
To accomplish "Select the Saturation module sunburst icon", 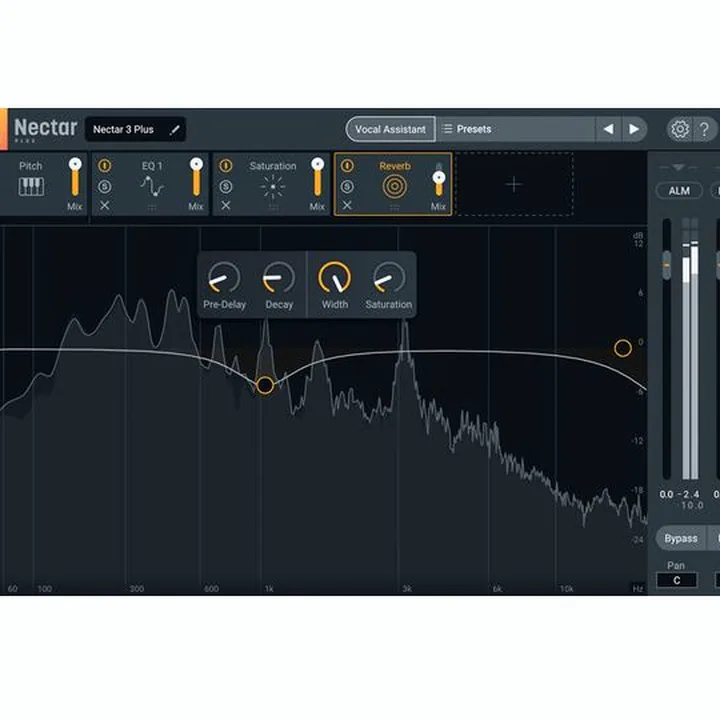I will 273,187.
